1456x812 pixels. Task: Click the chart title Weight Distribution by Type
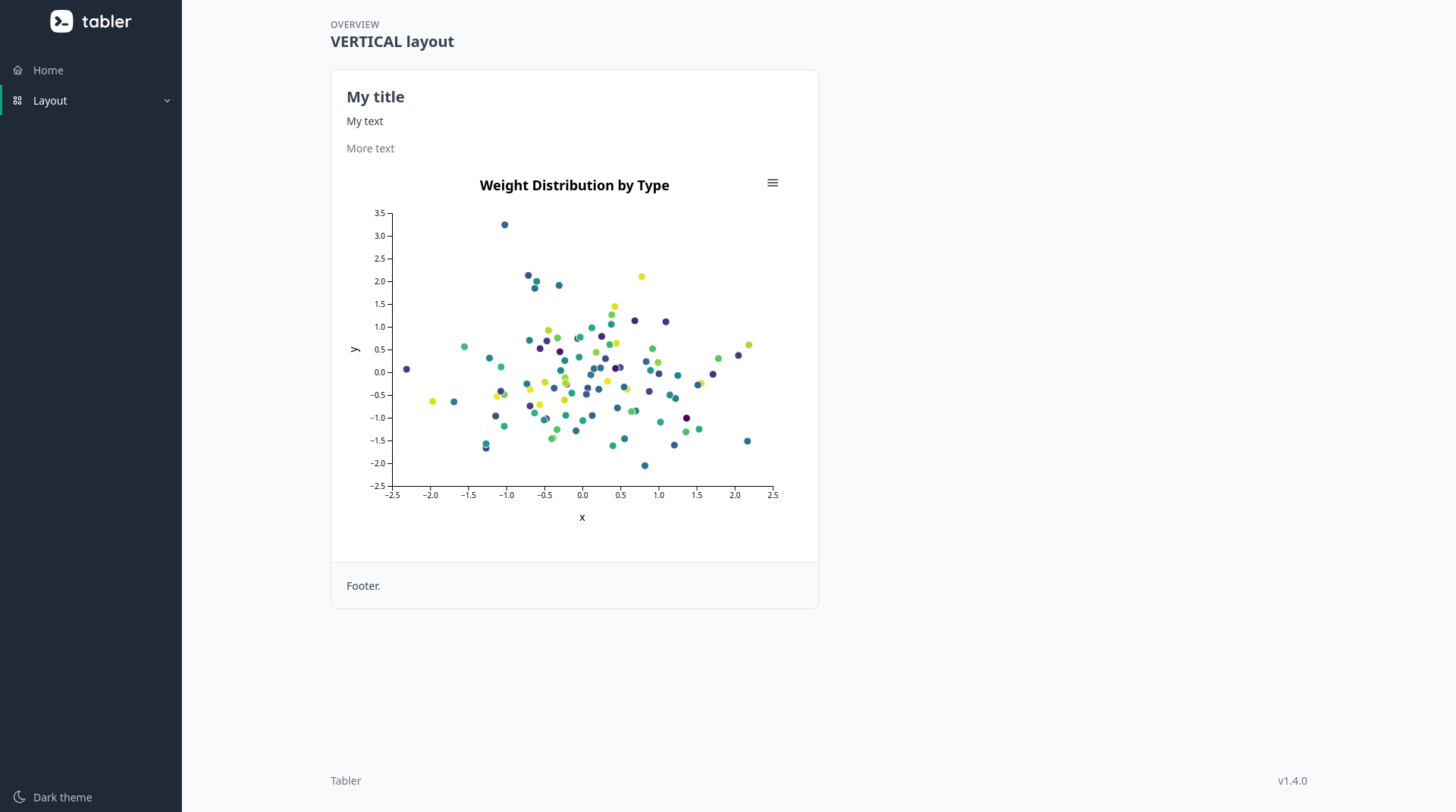(x=574, y=186)
